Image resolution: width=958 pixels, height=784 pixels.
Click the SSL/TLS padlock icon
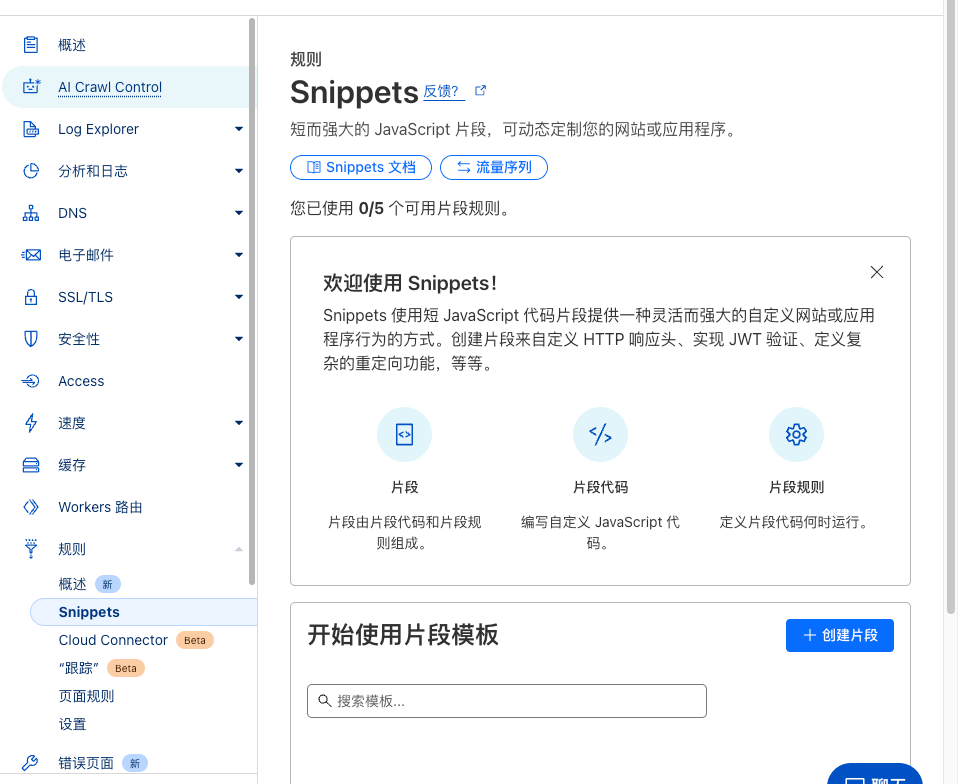(31, 297)
